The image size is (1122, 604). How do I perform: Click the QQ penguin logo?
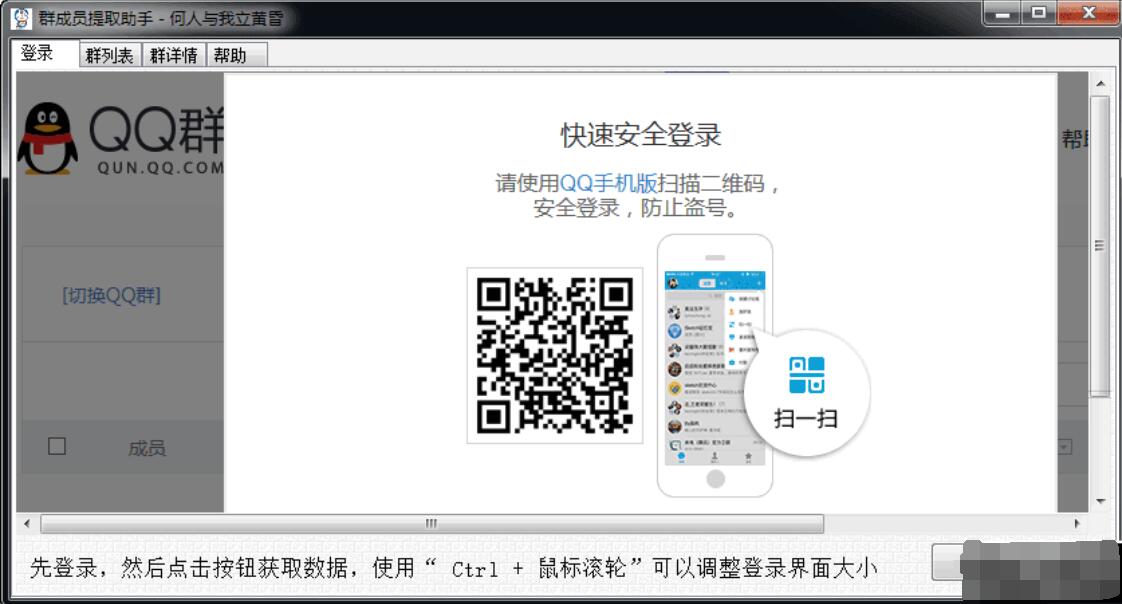(x=47, y=139)
